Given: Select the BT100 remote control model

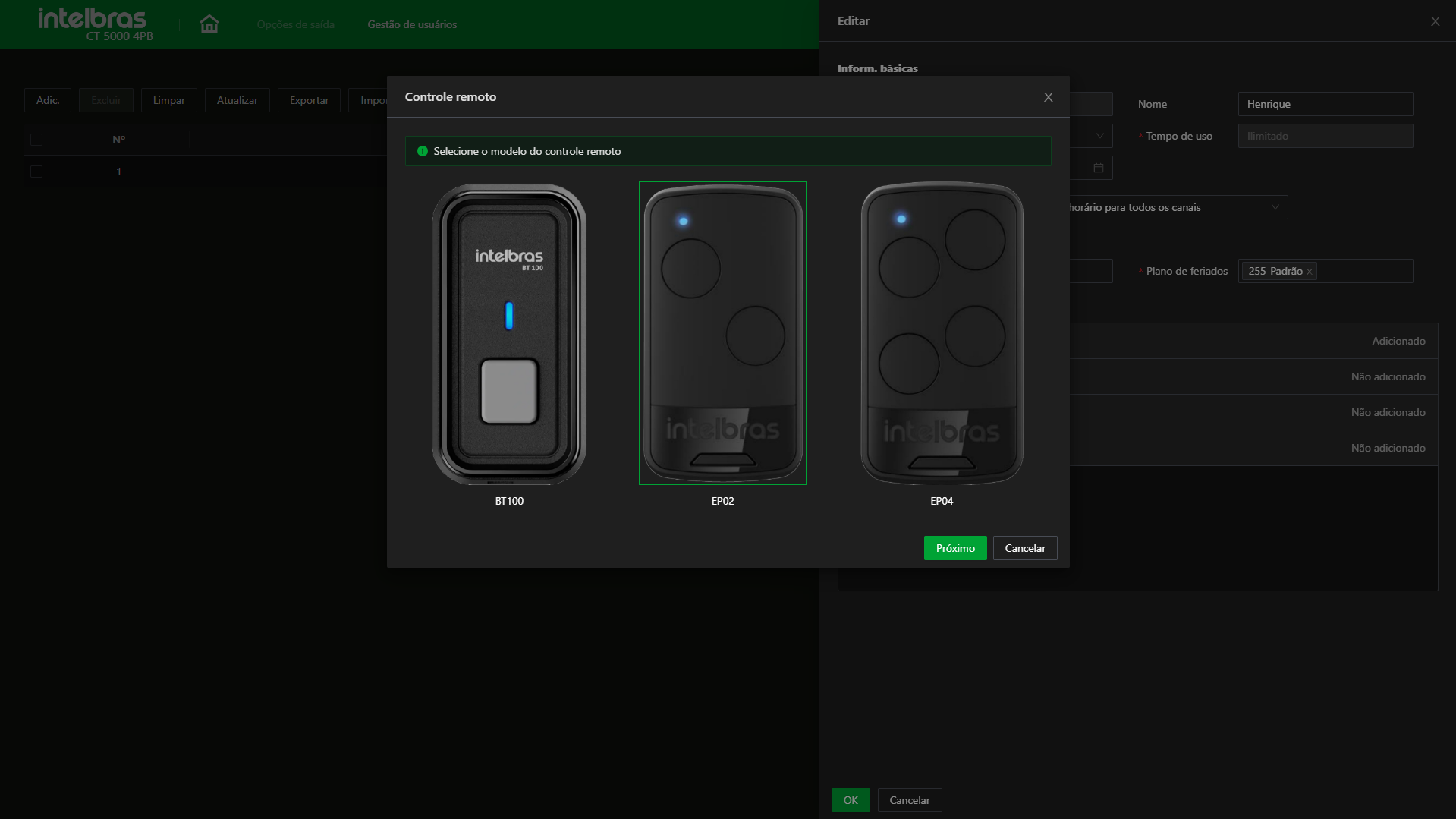Looking at the screenshot, I should (x=509, y=335).
